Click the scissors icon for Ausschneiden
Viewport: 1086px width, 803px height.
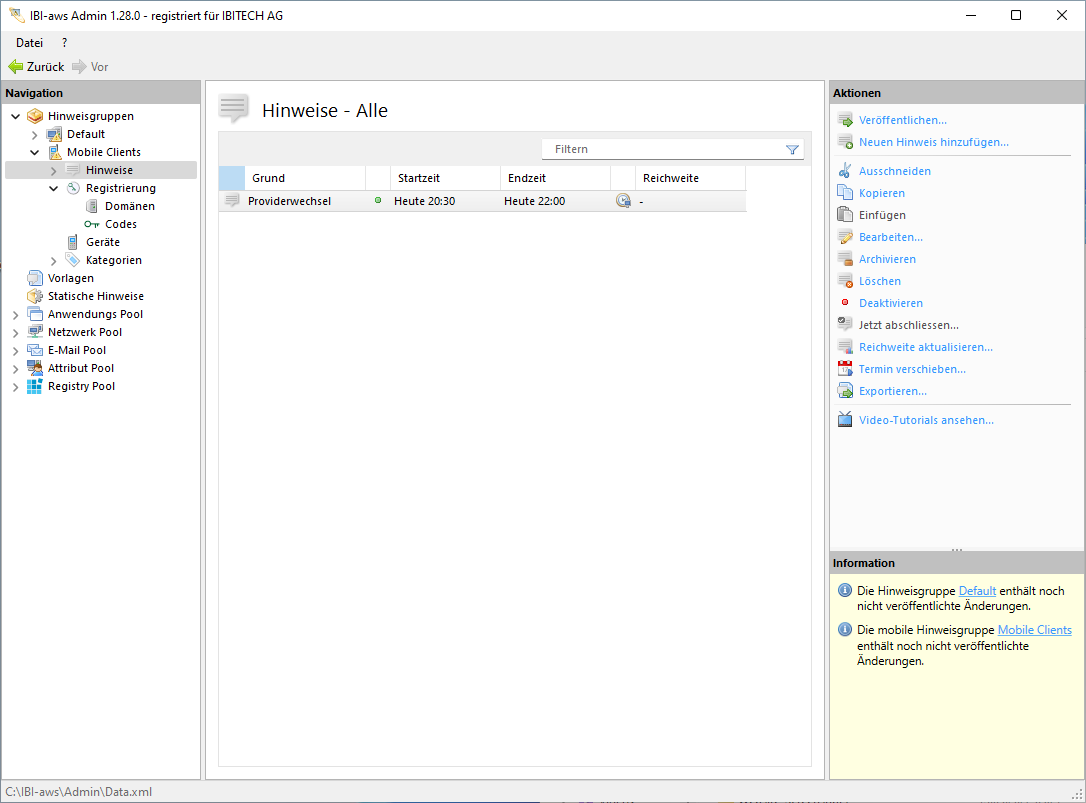845,171
